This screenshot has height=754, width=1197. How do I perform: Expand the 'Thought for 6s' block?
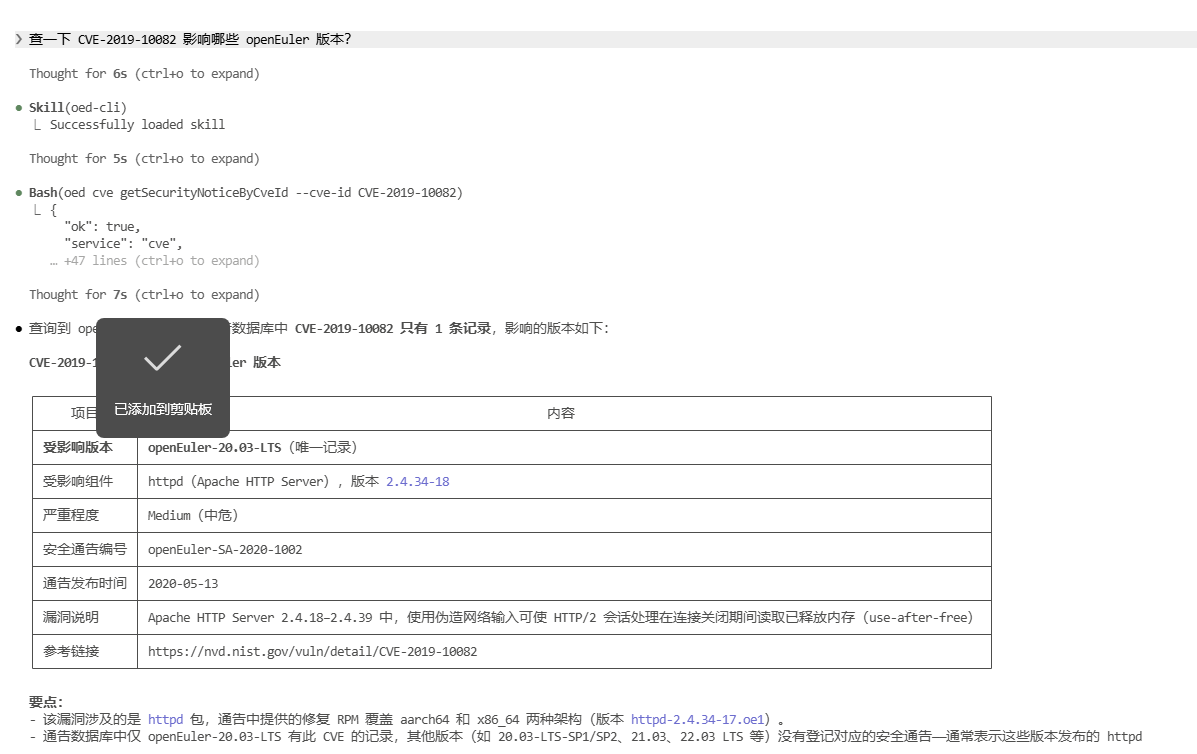pos(144,74)
